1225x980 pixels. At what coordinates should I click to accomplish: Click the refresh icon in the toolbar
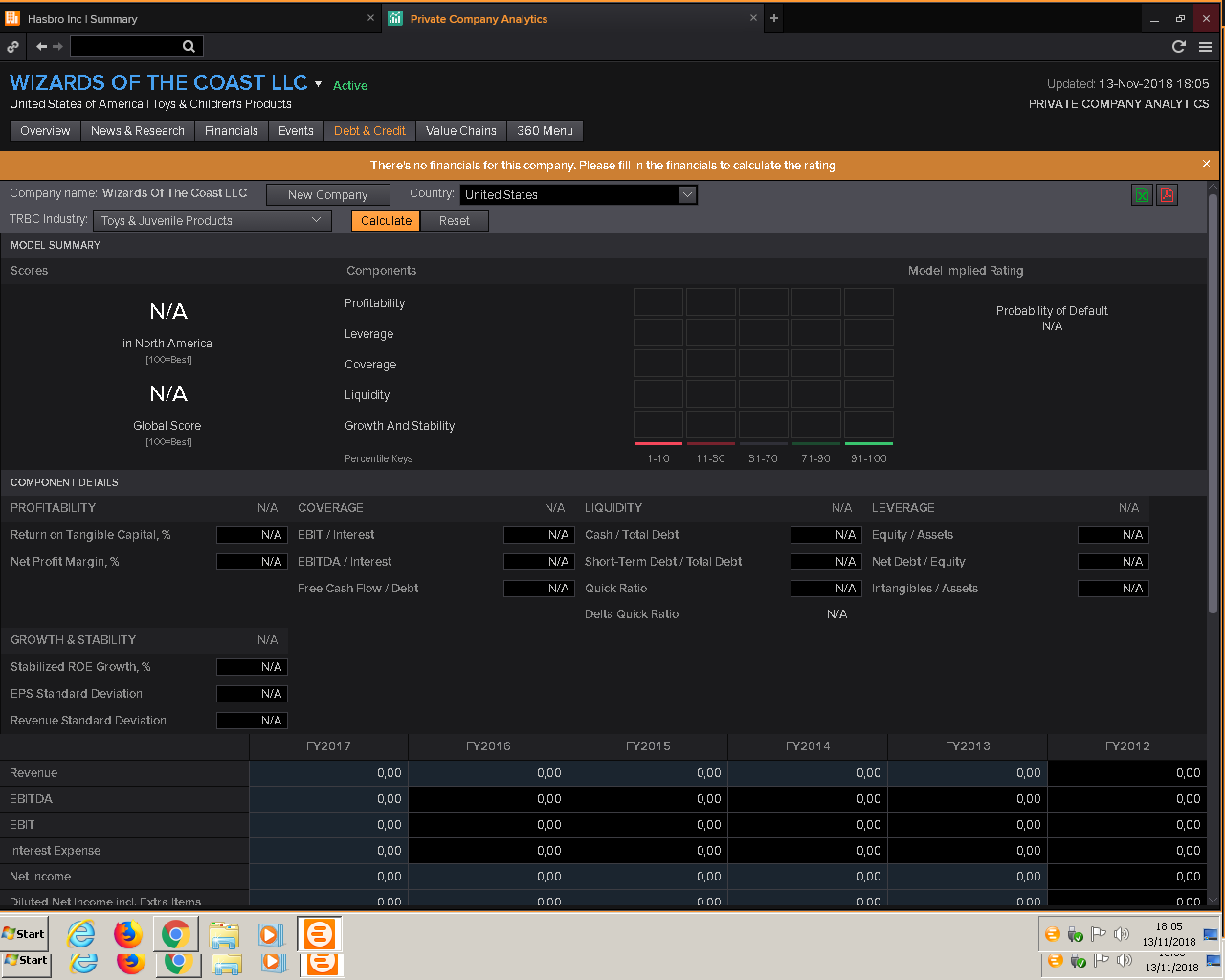tap(1179, 46)
